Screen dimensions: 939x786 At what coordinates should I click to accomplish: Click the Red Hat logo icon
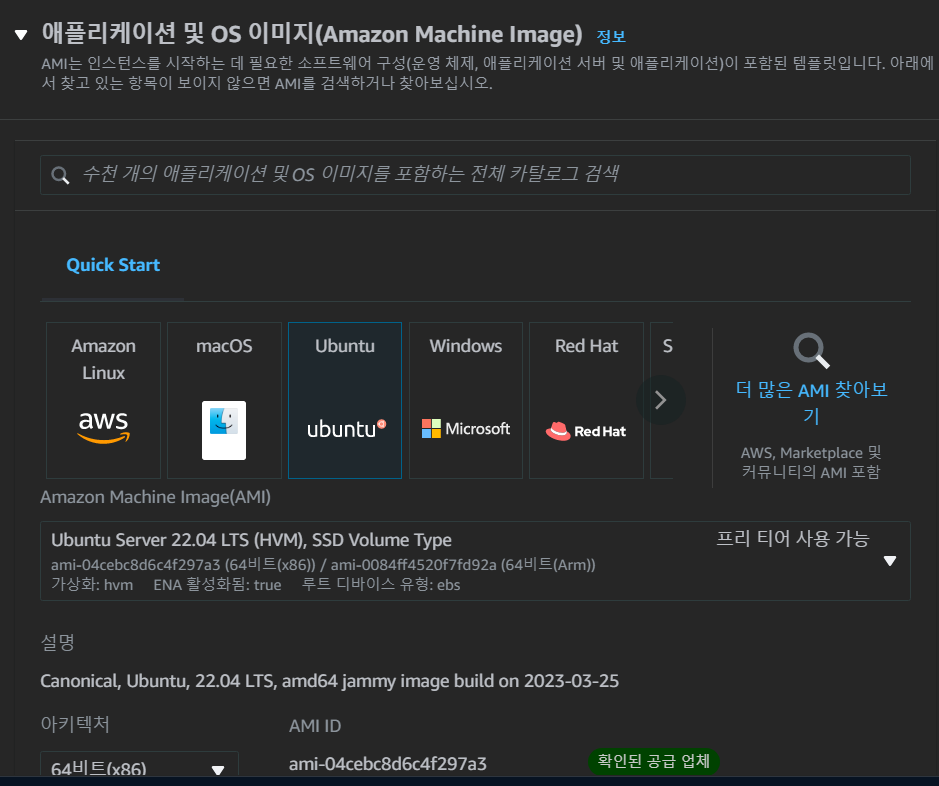click(586, 431)
